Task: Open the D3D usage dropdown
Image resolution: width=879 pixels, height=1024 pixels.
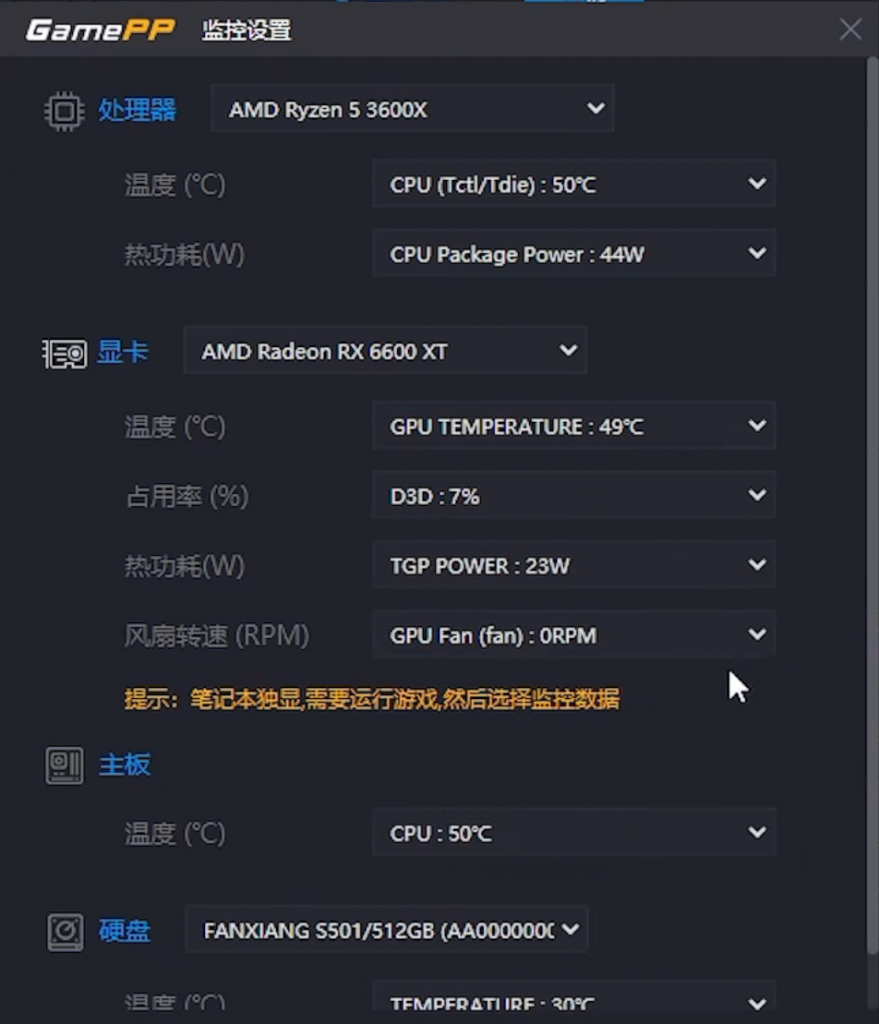Action: 574,496
